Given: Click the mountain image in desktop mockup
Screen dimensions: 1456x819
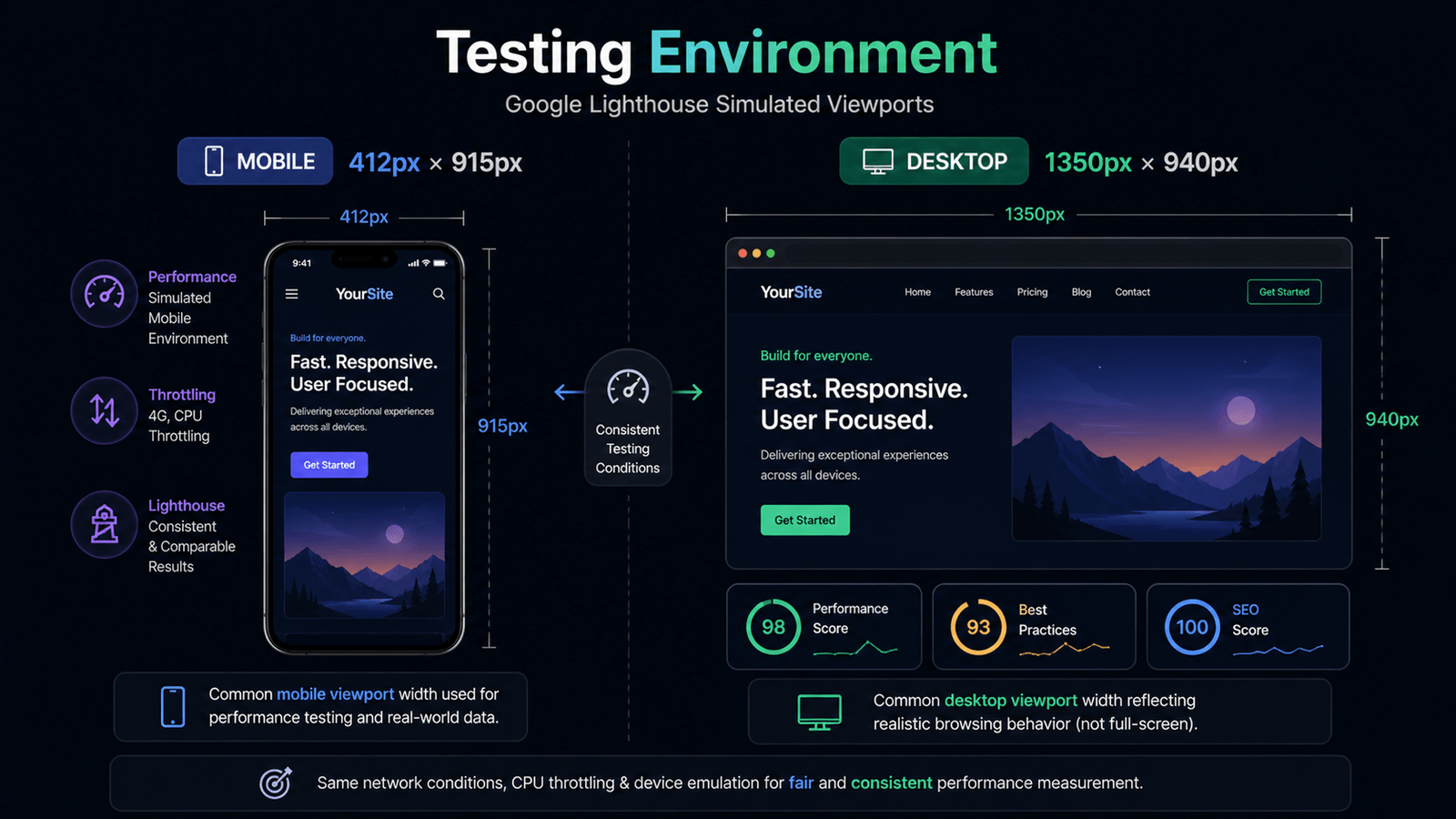Looking at the screenshot, I should (x=1167, y=439).
